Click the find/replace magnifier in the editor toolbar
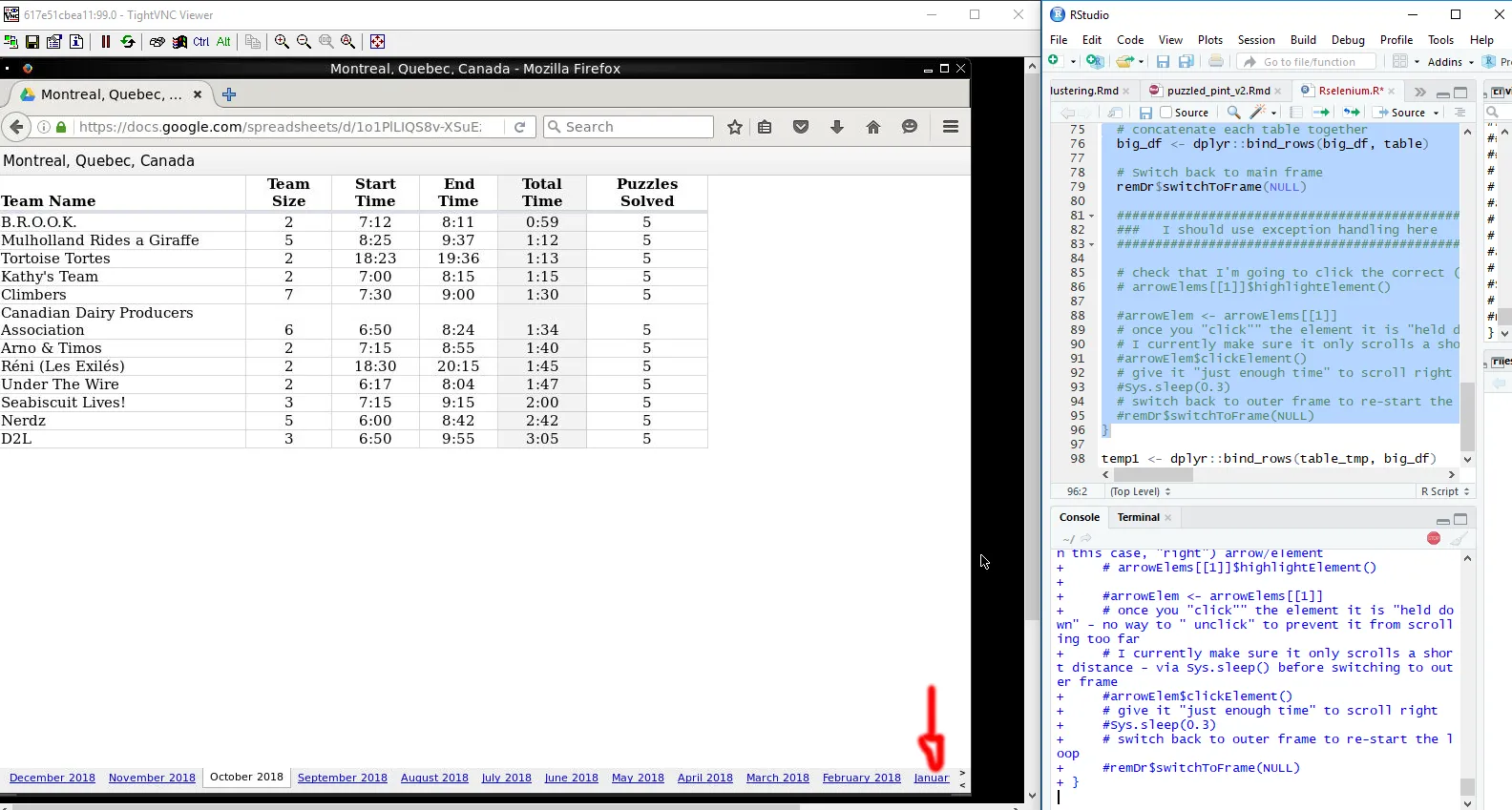 pyautogui.click(x=1233, y=113)
